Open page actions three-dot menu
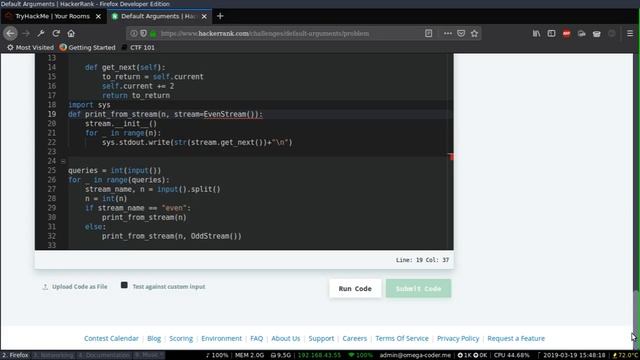 pos(448,33)
